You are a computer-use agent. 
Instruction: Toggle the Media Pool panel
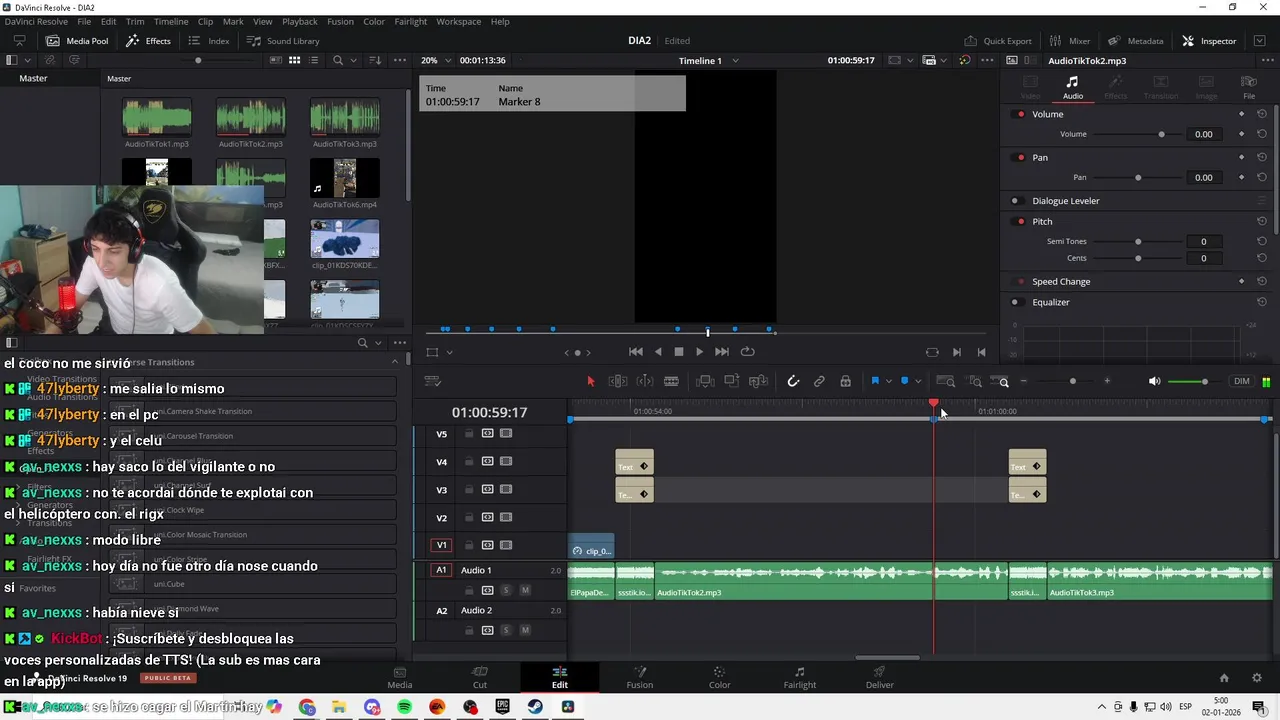pos(77,41)
